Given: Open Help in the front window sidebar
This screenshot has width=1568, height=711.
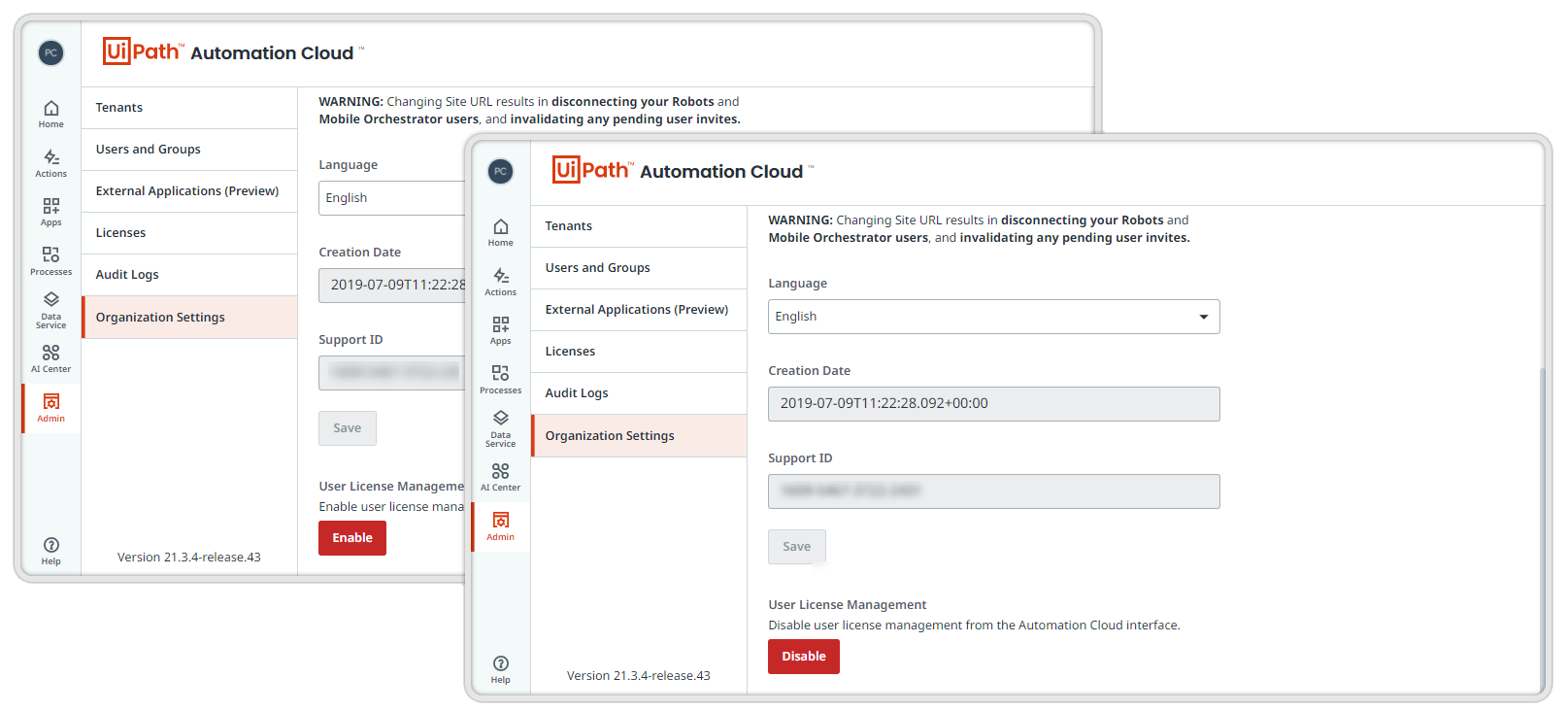Looking at the screenshot, I should pos(500,670).
